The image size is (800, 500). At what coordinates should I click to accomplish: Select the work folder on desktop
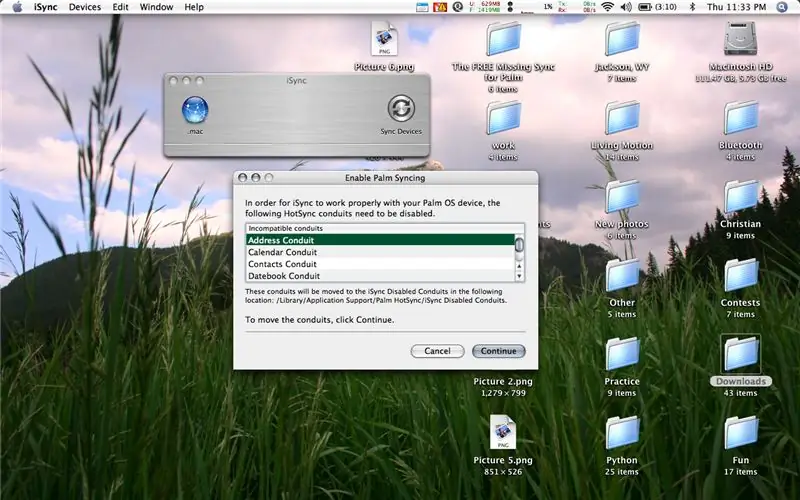pyautogui.click(x=503, y=118)
